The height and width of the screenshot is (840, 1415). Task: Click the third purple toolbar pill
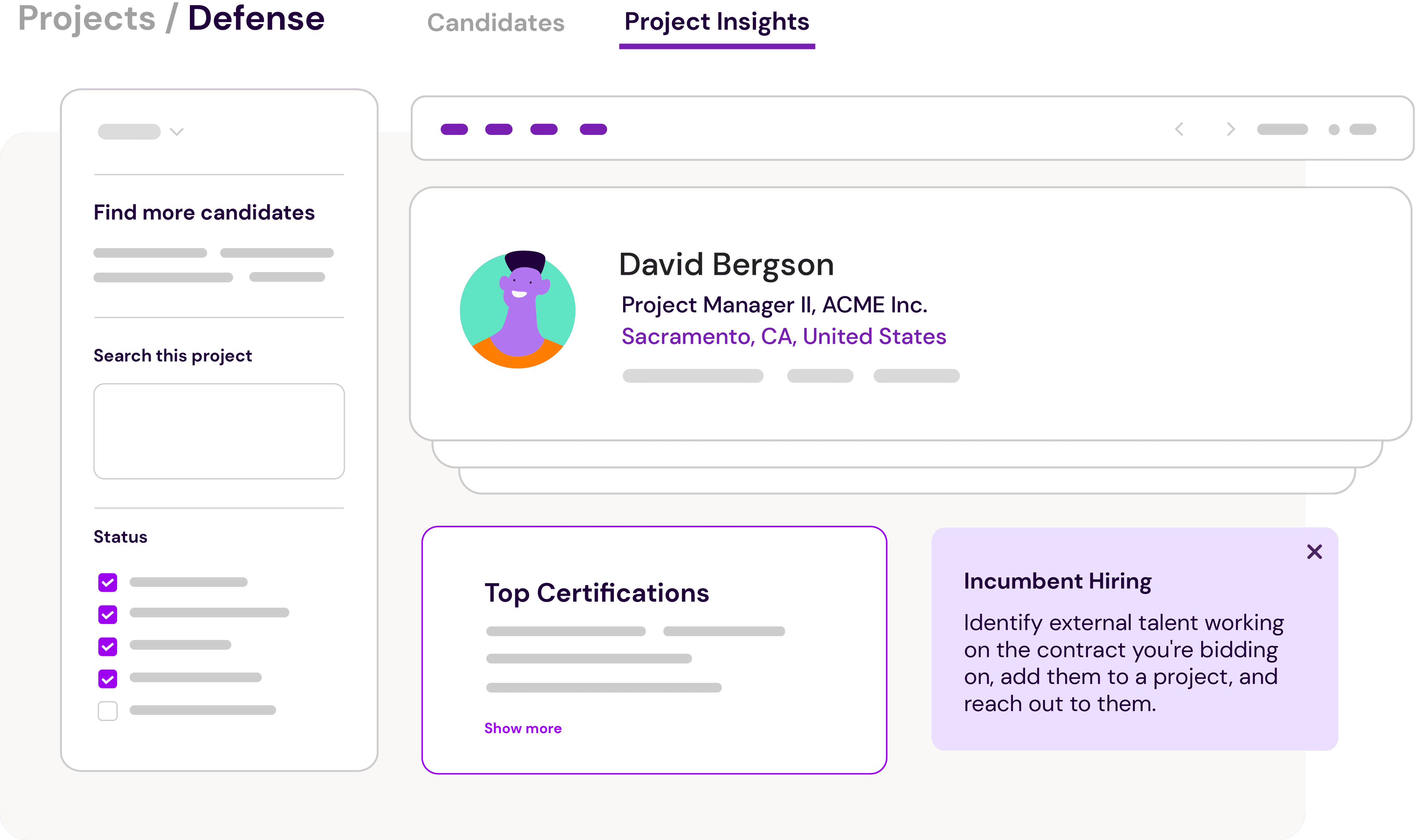tap(544, 130)
